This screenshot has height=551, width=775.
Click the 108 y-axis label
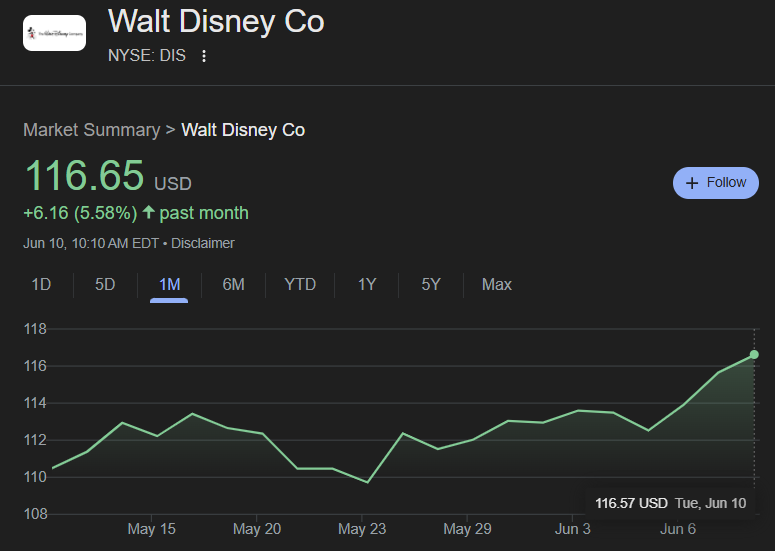(35, 514)
